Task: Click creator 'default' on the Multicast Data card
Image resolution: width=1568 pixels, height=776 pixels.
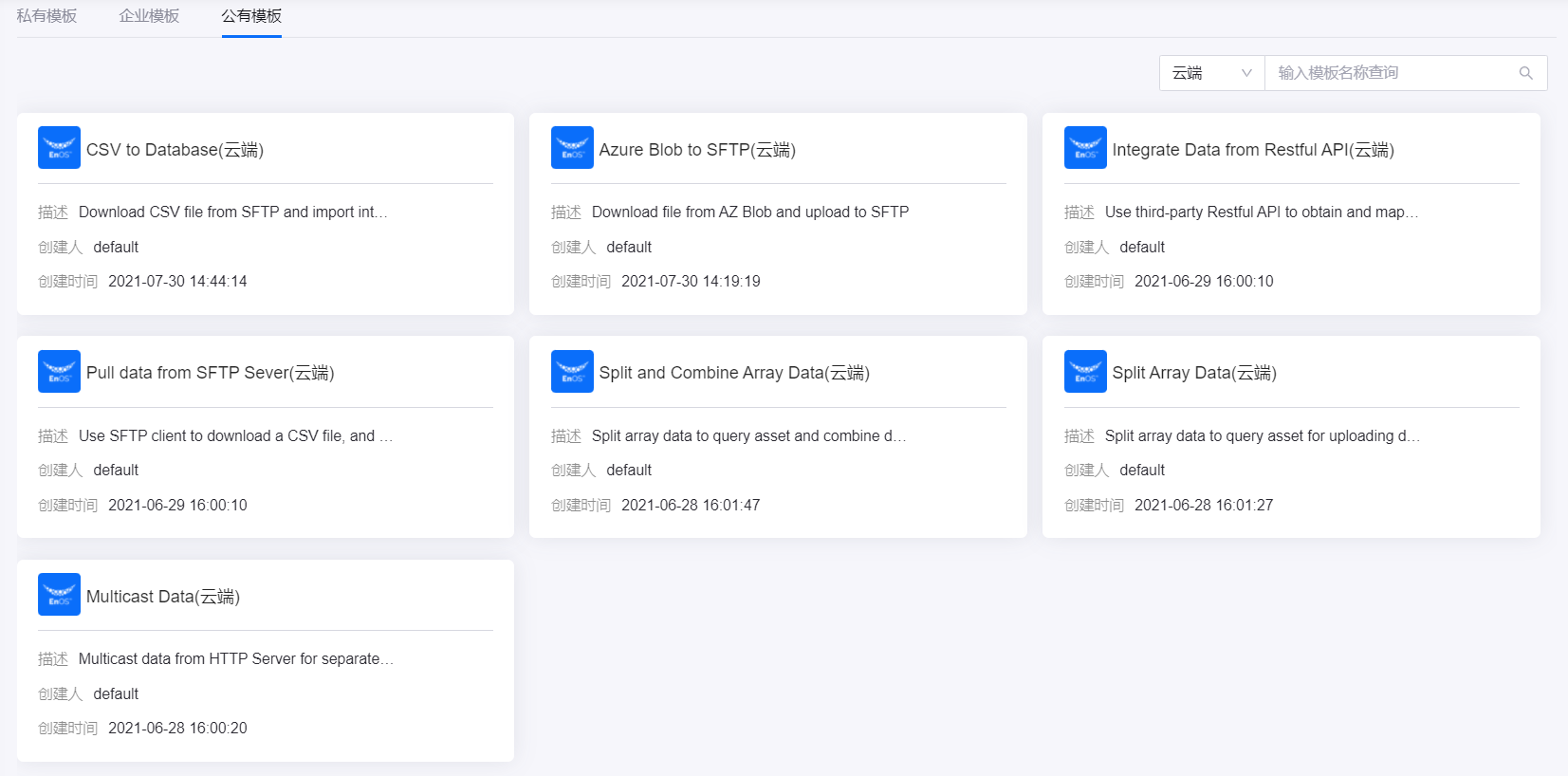Action: point(116,694)
